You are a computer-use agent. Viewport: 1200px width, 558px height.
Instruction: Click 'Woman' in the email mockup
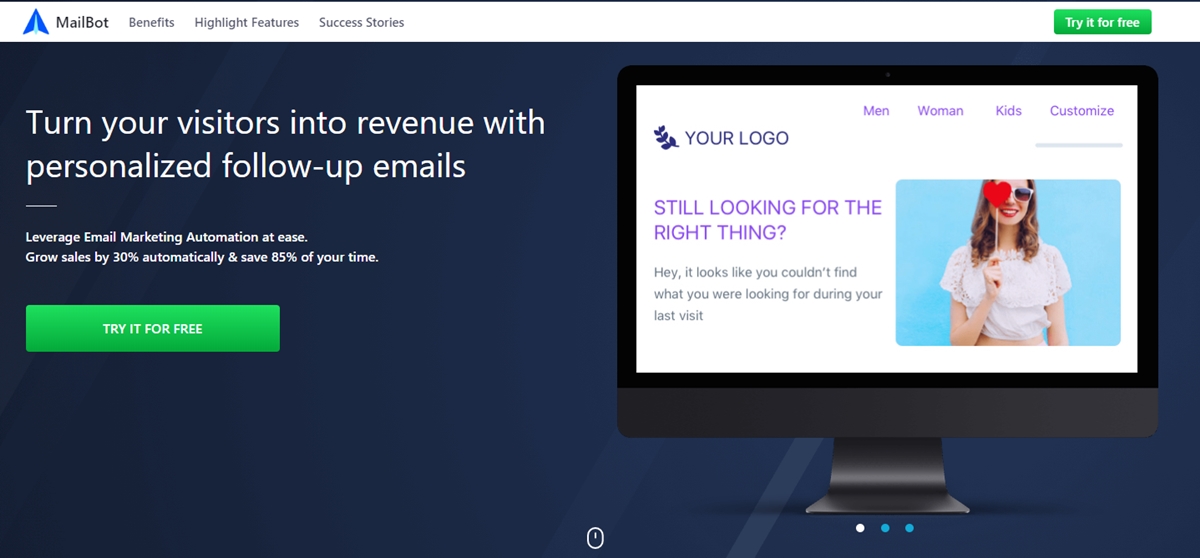[x=941, y=111]
